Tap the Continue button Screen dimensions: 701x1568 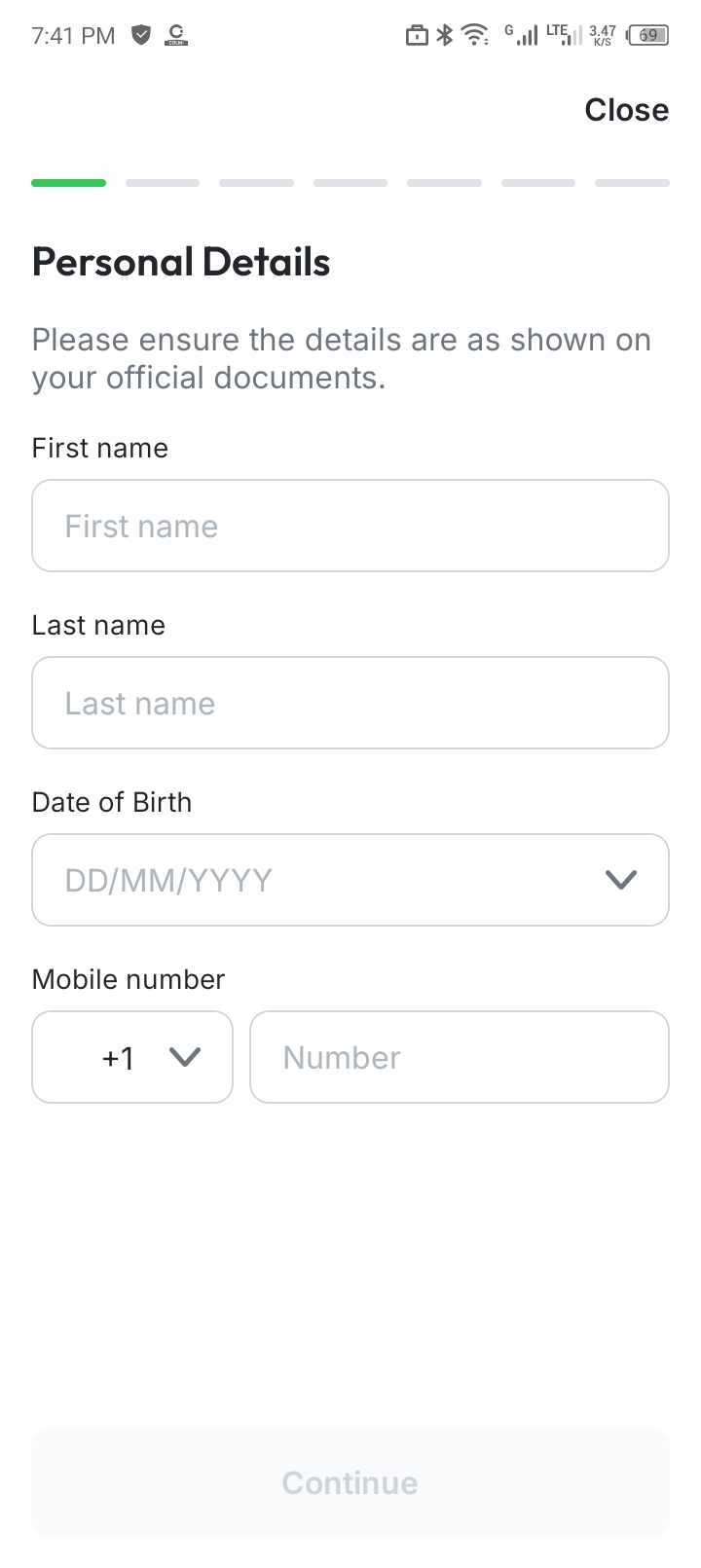pos(350,1482)
